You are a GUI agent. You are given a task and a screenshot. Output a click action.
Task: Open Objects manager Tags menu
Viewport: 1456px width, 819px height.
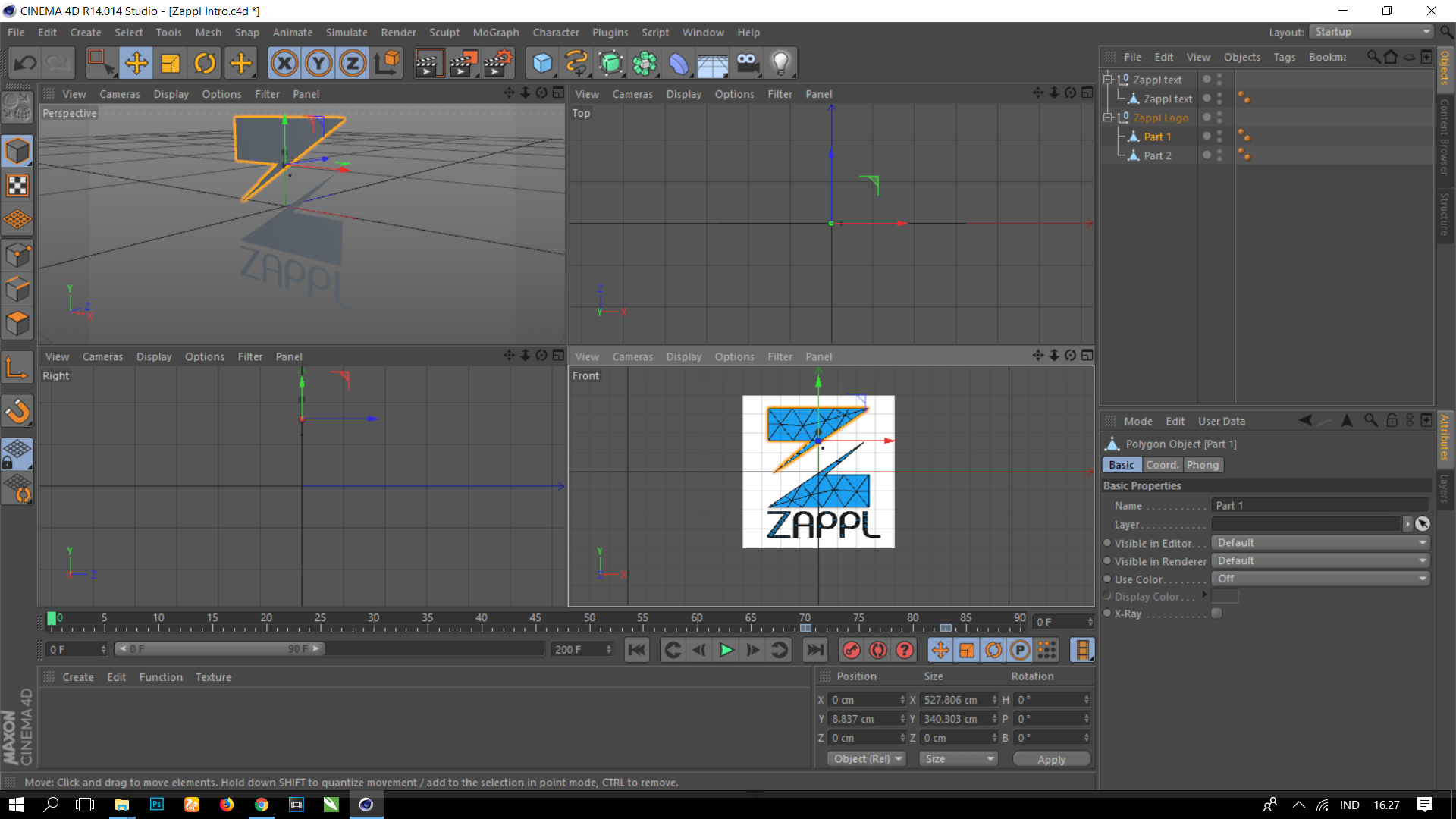coord(1284,57)
